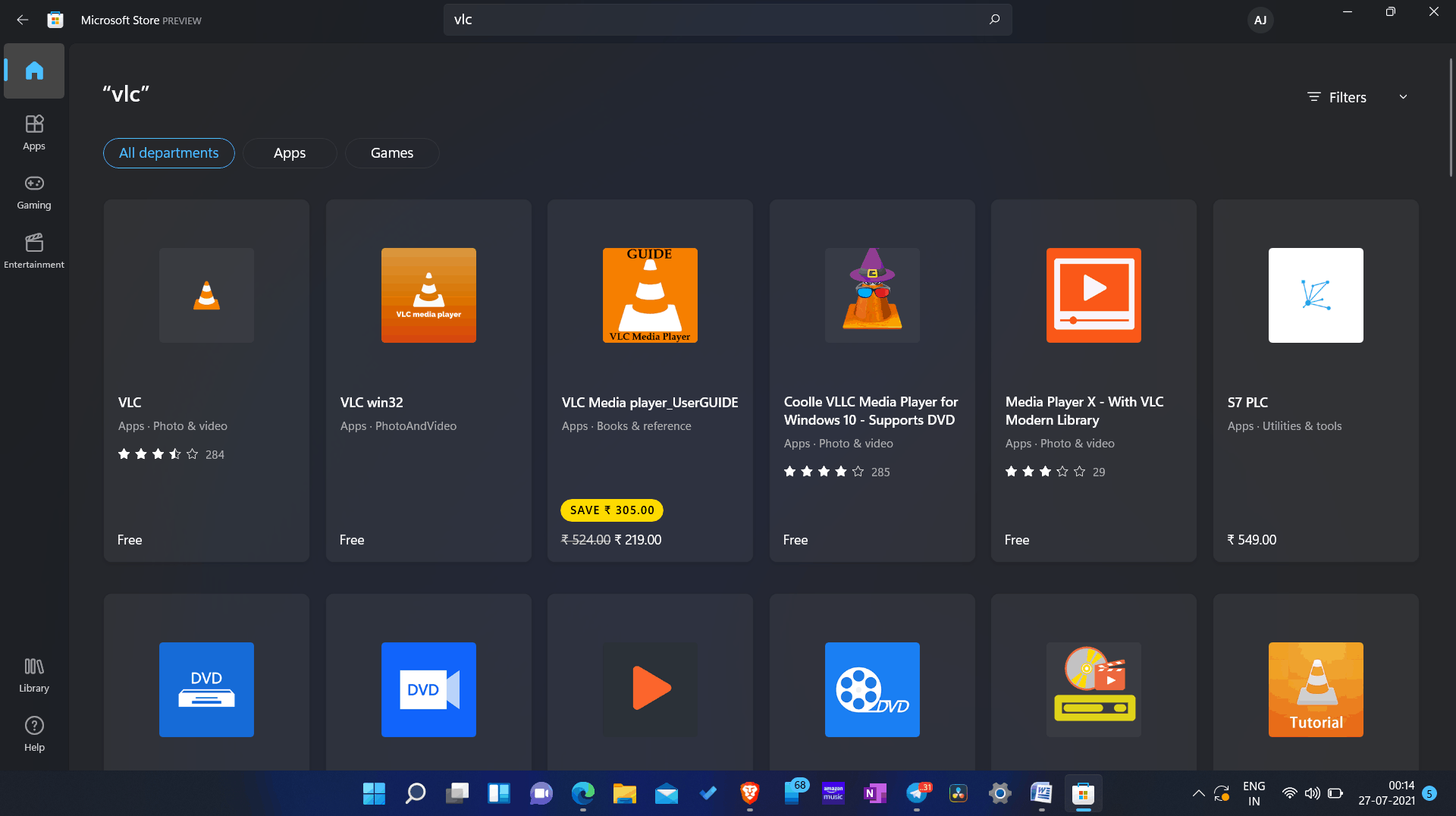Click the VLC app title text
The width and height of the screenshot is (1456, 816).
click(130, 403)
